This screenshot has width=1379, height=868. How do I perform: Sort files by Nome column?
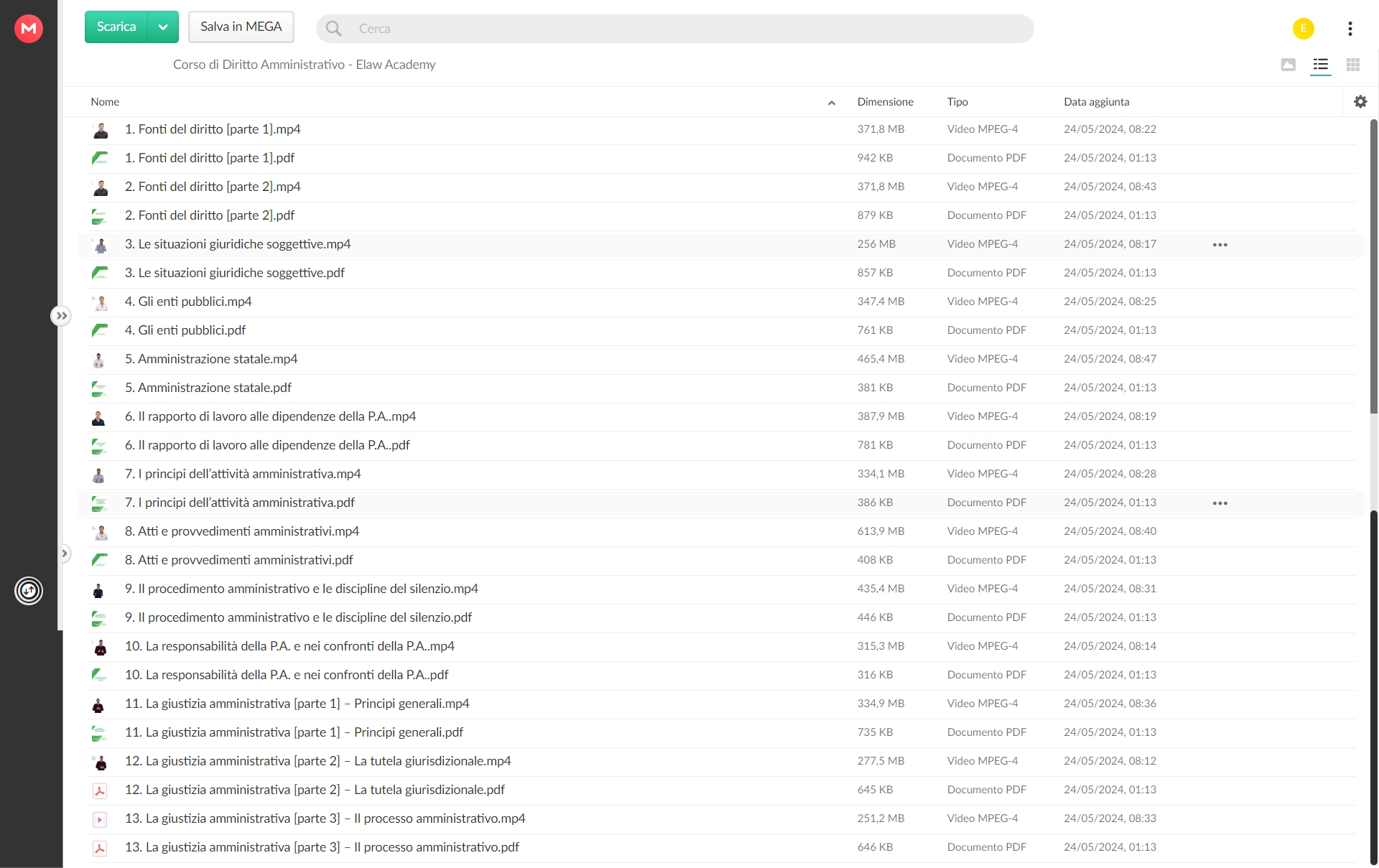pos(105,102)
